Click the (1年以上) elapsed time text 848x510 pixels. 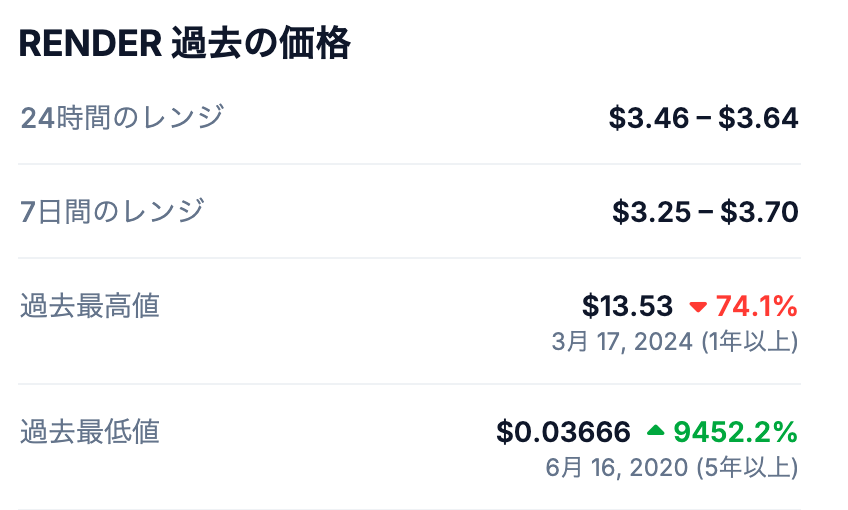tap(750, 341)
